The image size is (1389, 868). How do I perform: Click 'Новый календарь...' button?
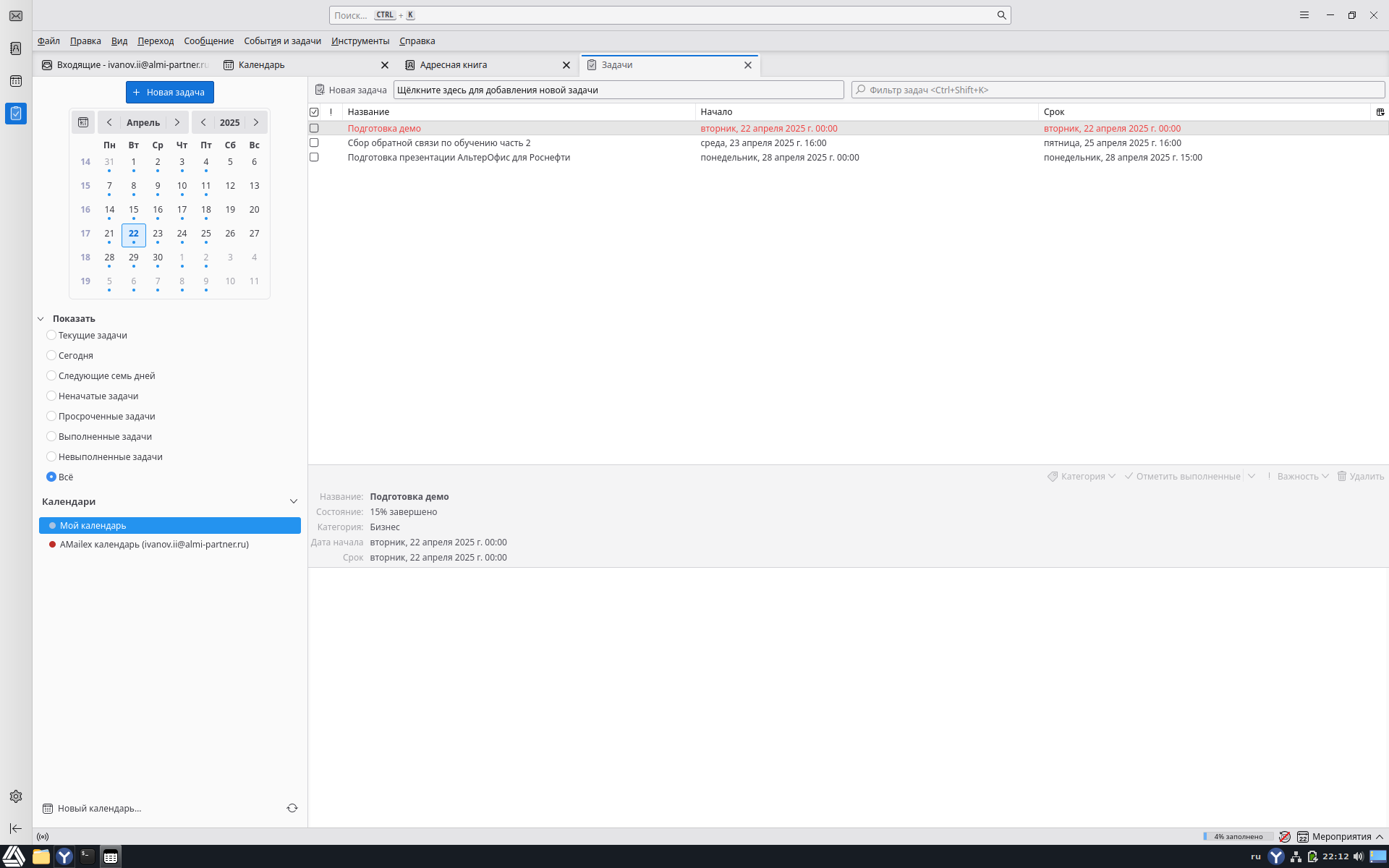point(92,808)
